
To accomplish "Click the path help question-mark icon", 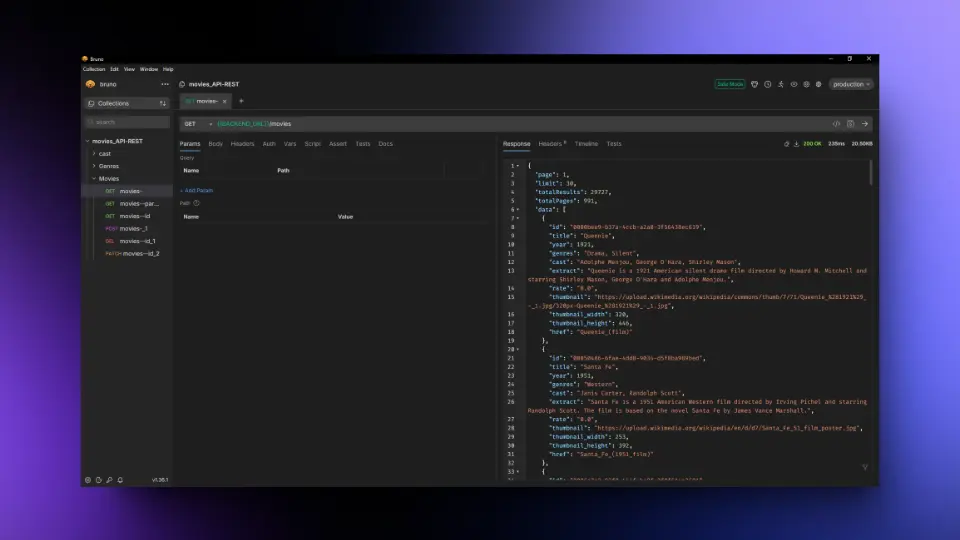I will pos(197,203).
